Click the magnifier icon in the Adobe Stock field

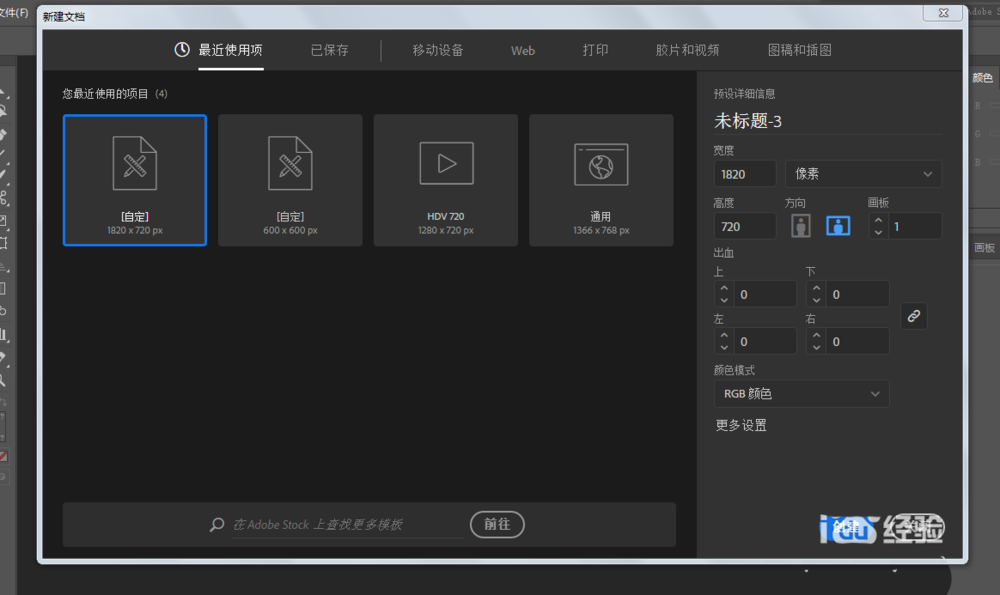(x=216, y=524)
